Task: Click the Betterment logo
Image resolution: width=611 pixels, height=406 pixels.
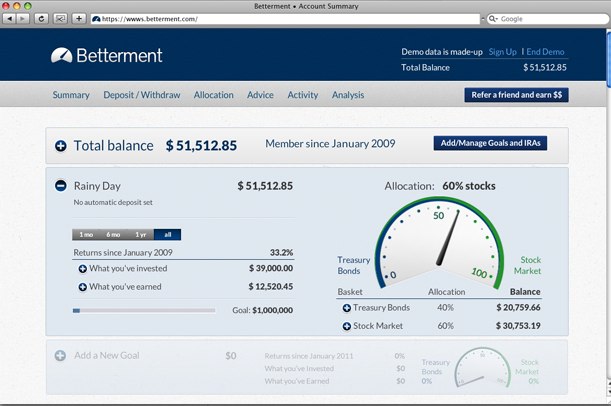Action: (106, 55)
